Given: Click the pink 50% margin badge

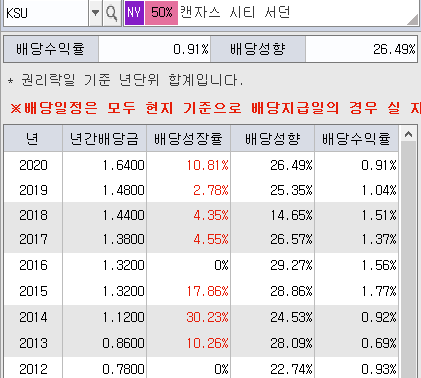Looking at the screenshot, I should [x=162, y=13].
